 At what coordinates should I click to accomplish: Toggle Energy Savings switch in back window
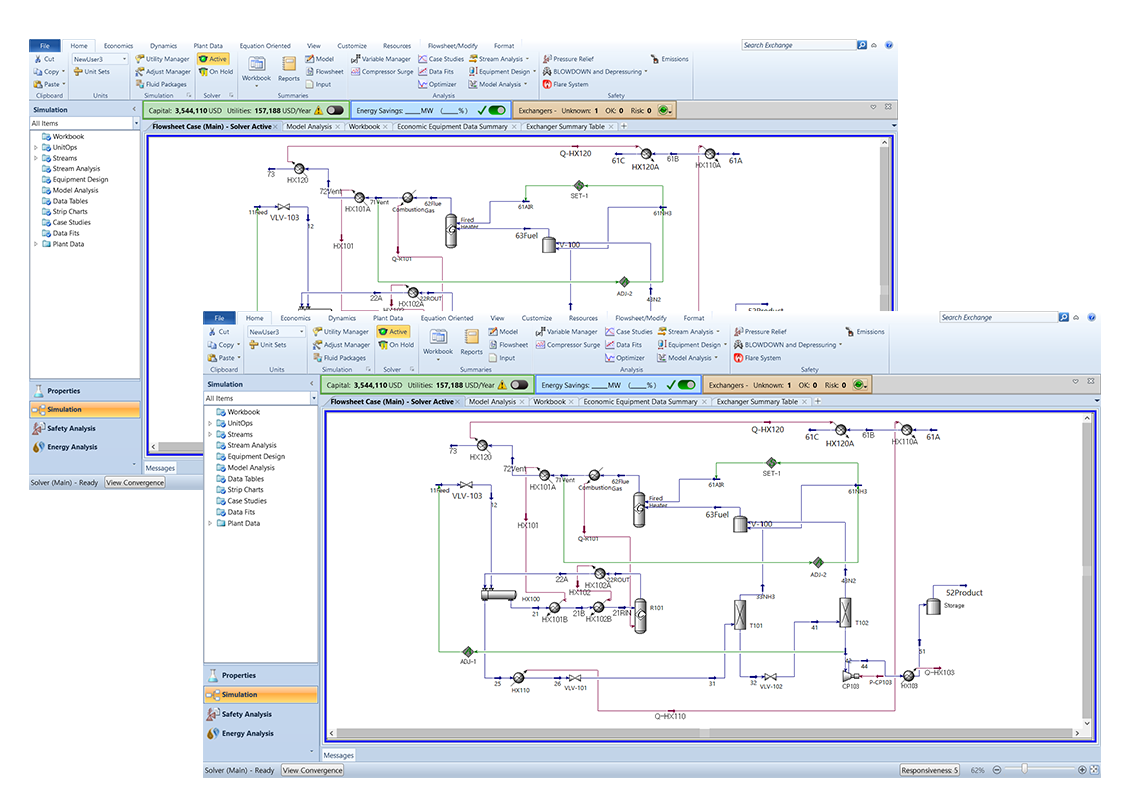tap(497, 110)
